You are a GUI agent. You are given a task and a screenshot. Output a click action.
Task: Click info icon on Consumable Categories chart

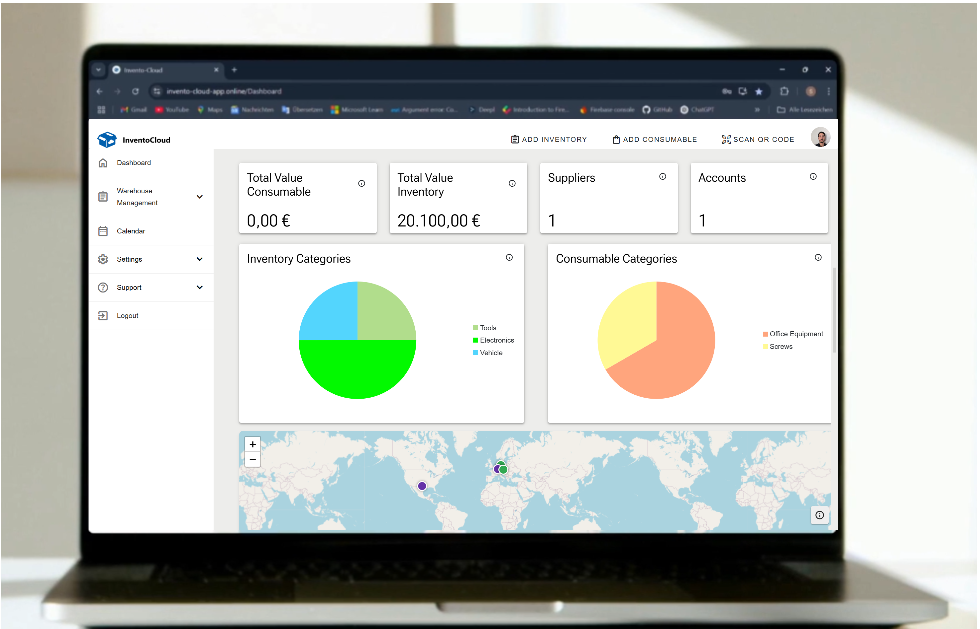[818, 258]
